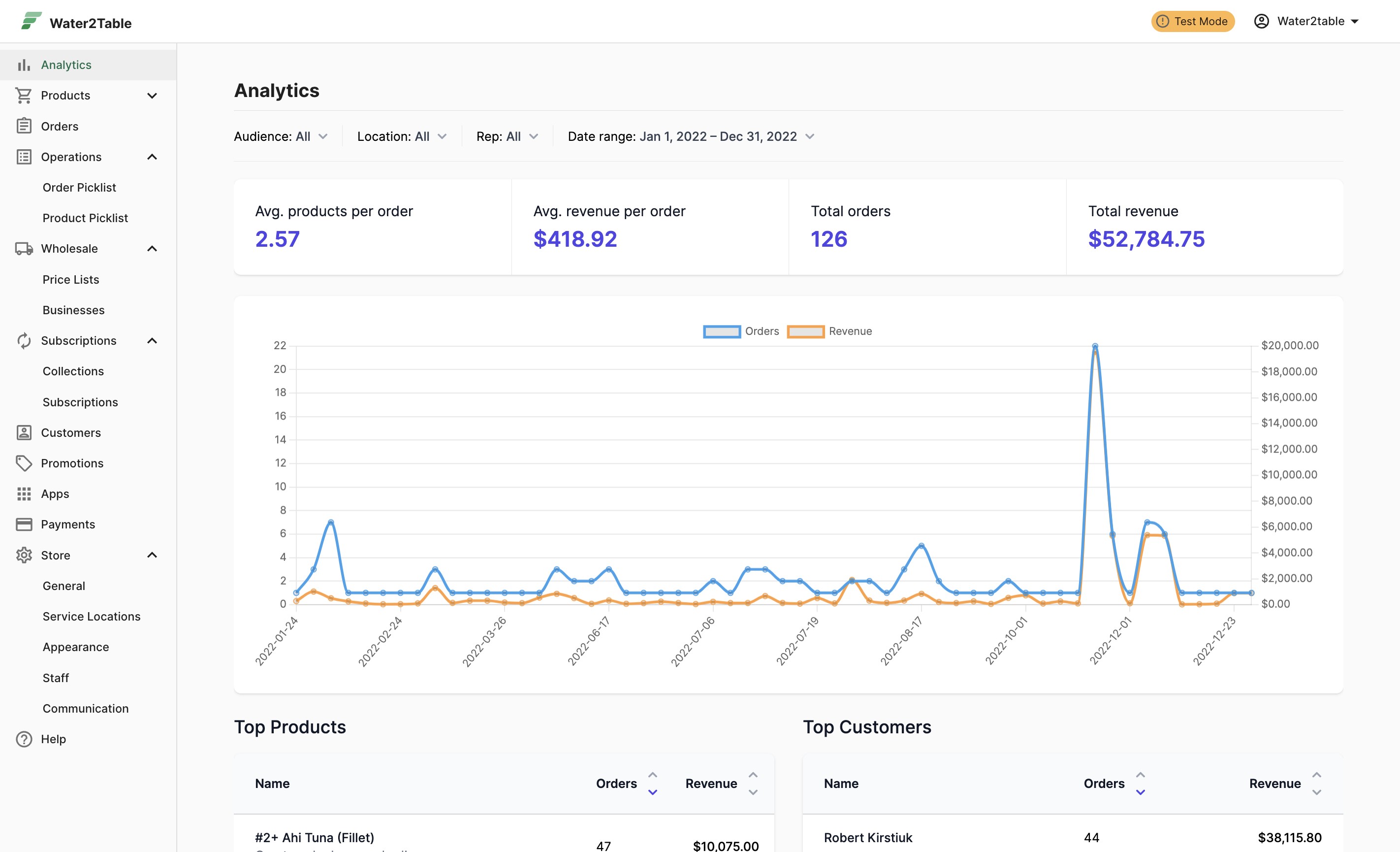This screenshot has width=1400, height=852.
Task: Toggle the Test Mode badge
Action: (x=1192, y=21)
